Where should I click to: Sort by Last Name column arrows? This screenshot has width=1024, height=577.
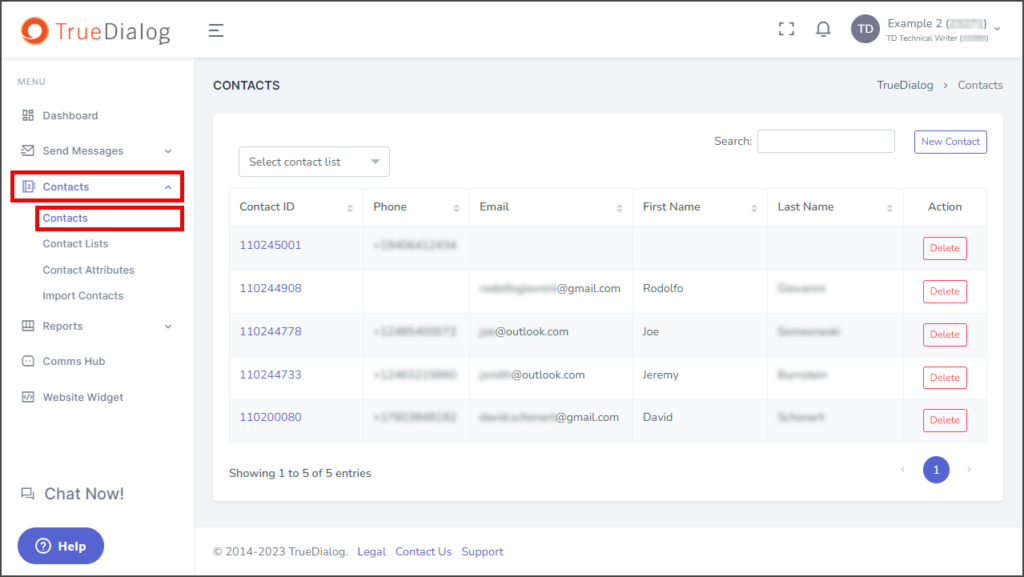click(889, 208)
